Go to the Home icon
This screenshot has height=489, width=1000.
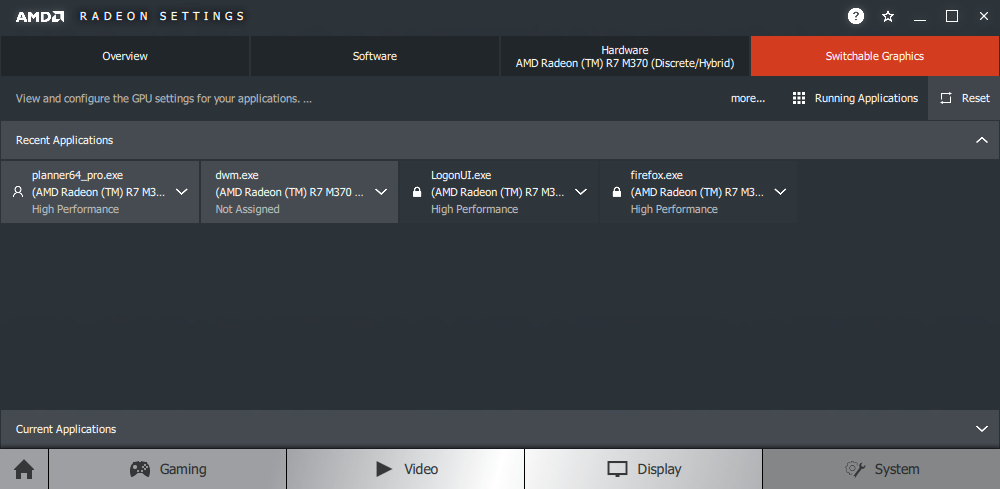tap(24, 469)
